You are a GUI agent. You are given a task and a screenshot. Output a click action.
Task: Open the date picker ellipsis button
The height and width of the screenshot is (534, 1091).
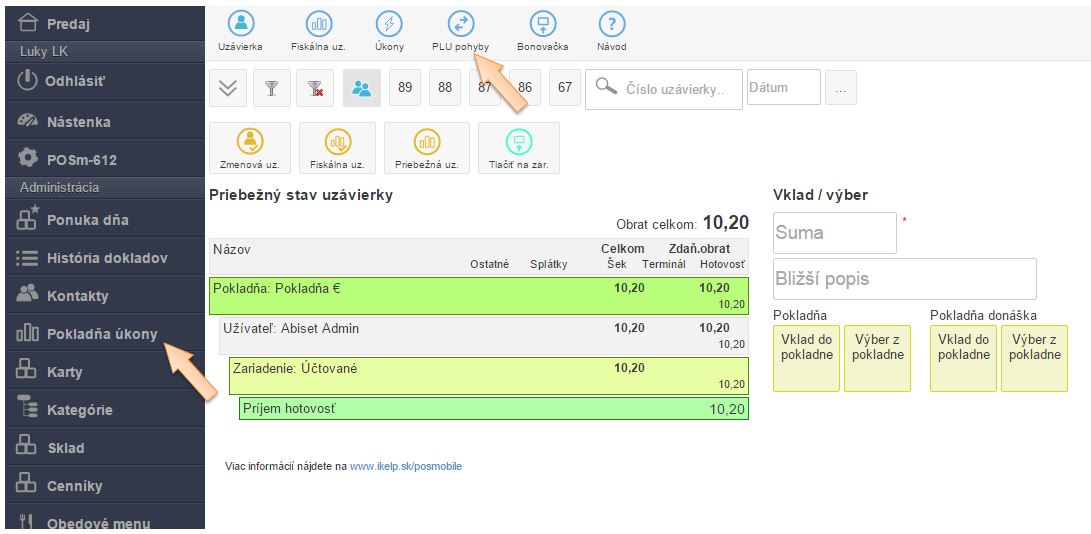840,88
